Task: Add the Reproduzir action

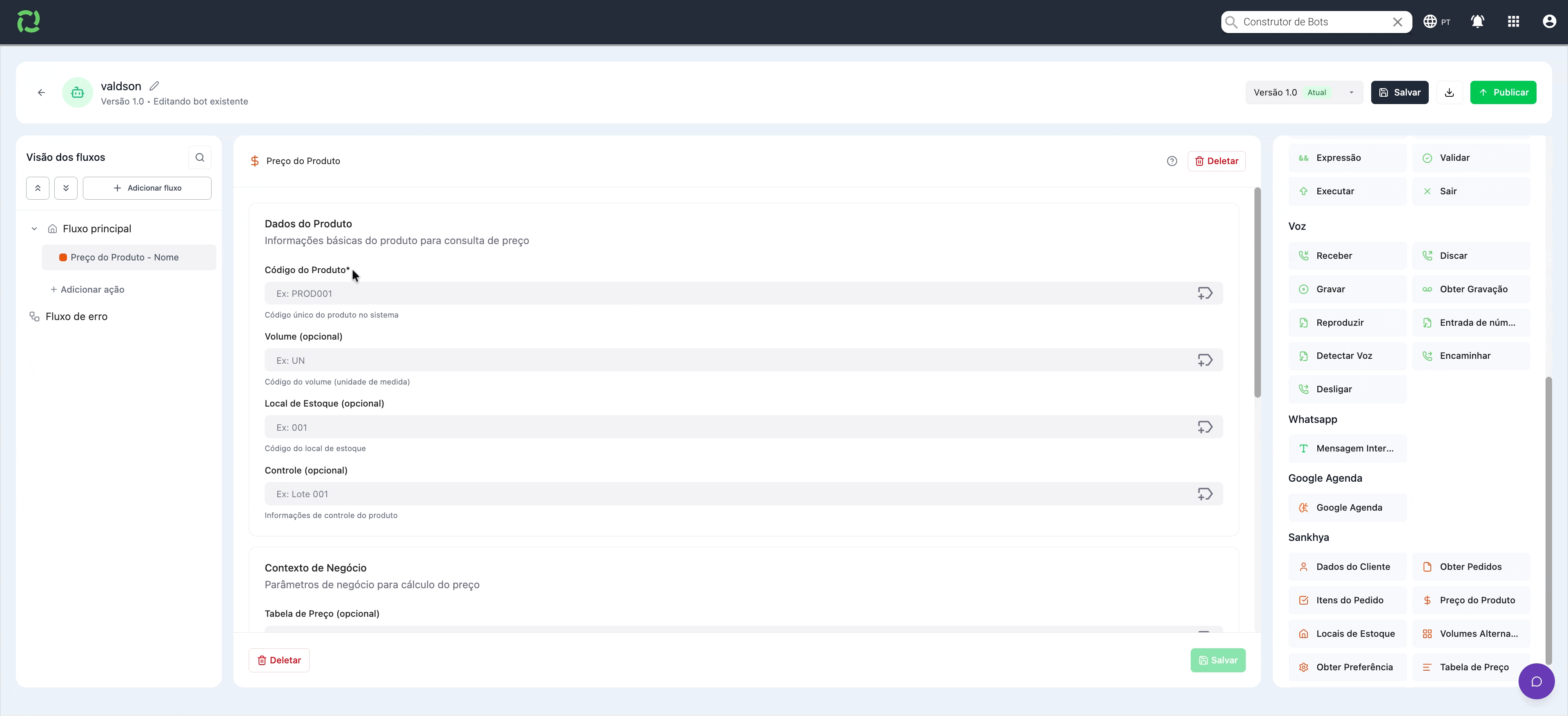Action: pos(1347,322)
